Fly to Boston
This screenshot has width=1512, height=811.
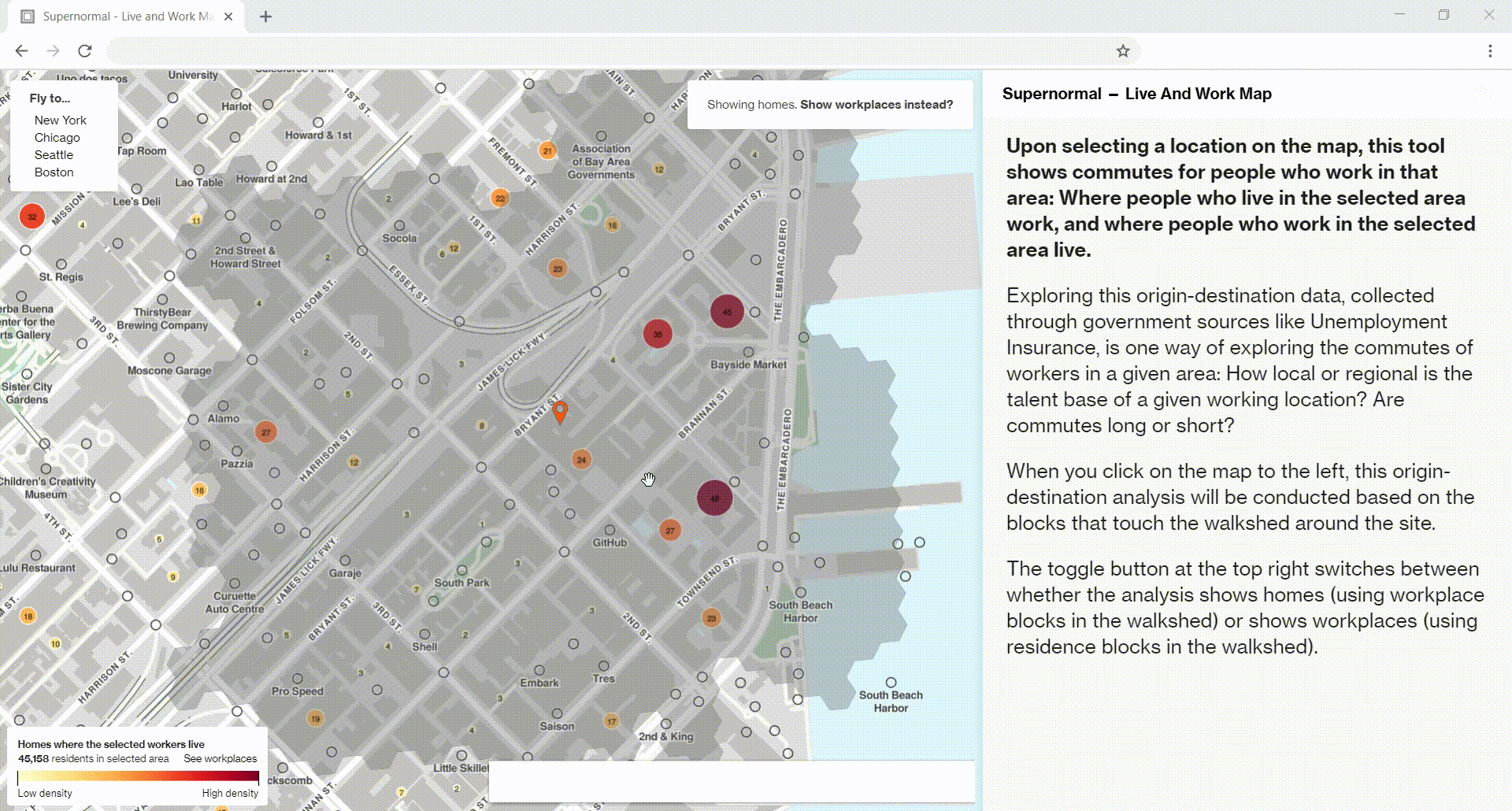[x=54, y=172]
